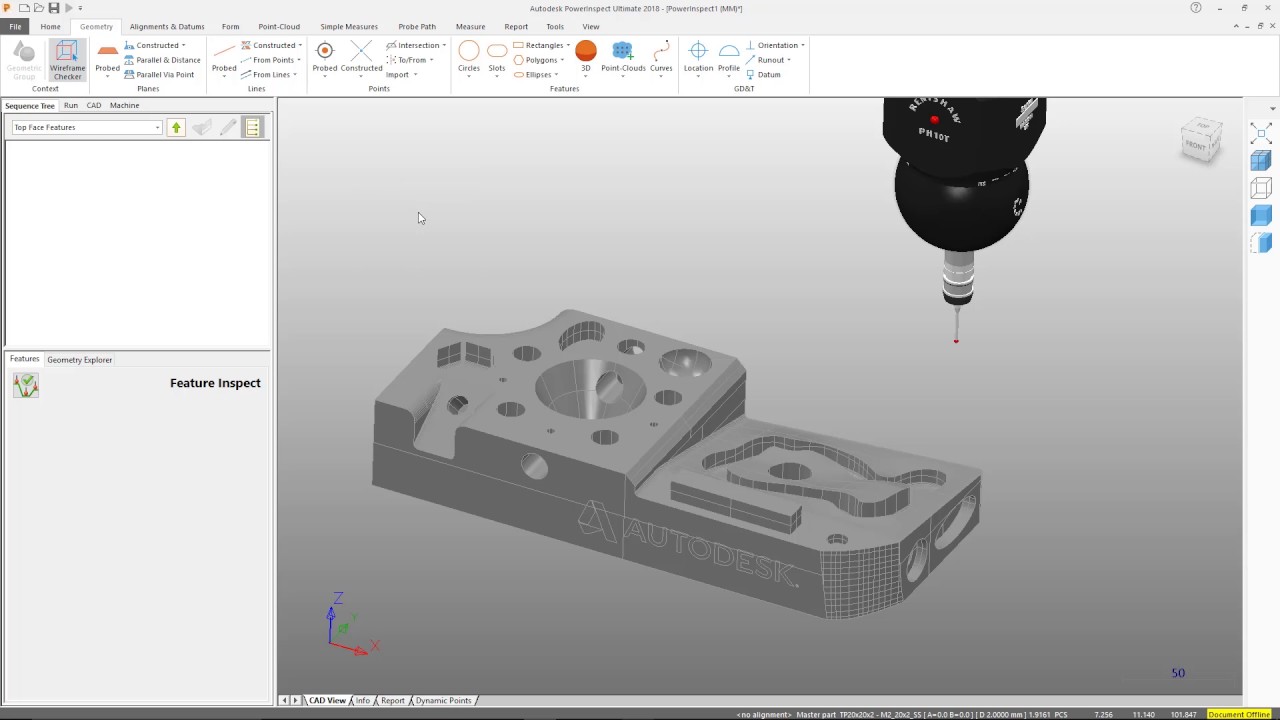Open the Intersection points dropdown
Screen dimensions: 1280x720
tap(416, 45)
